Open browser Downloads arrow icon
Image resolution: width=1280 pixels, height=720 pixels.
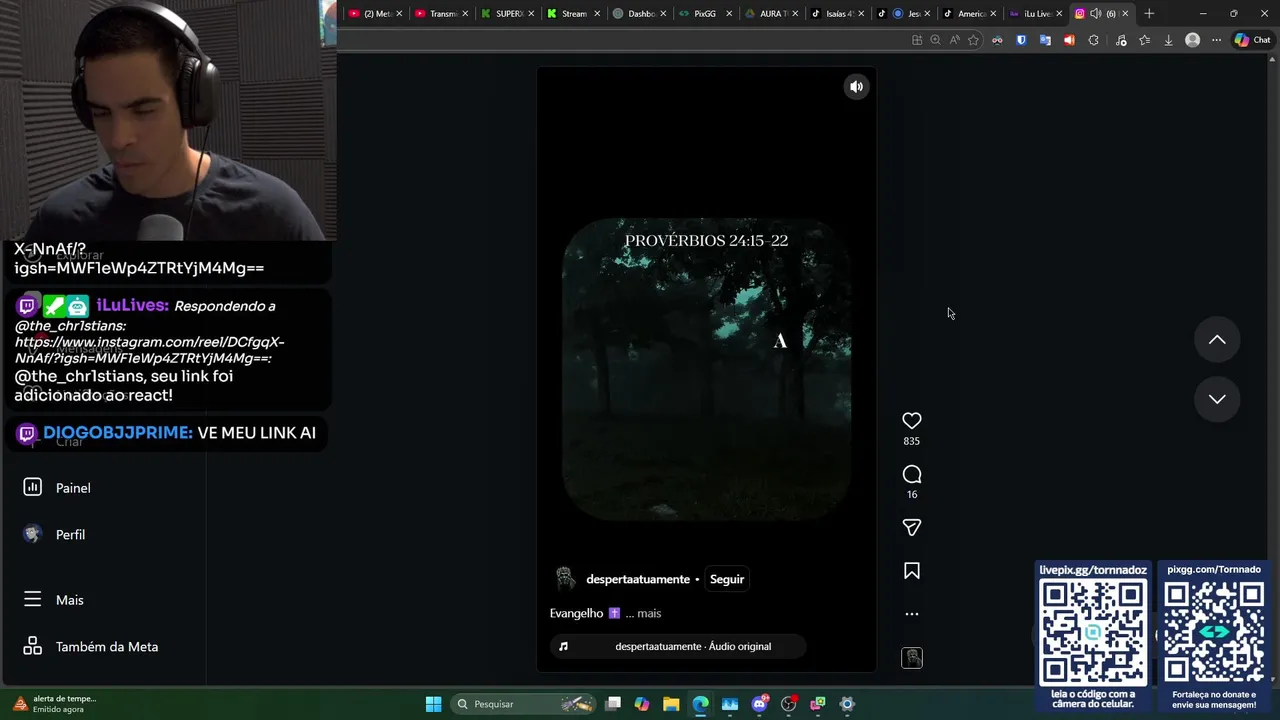tap(1168, 40)
